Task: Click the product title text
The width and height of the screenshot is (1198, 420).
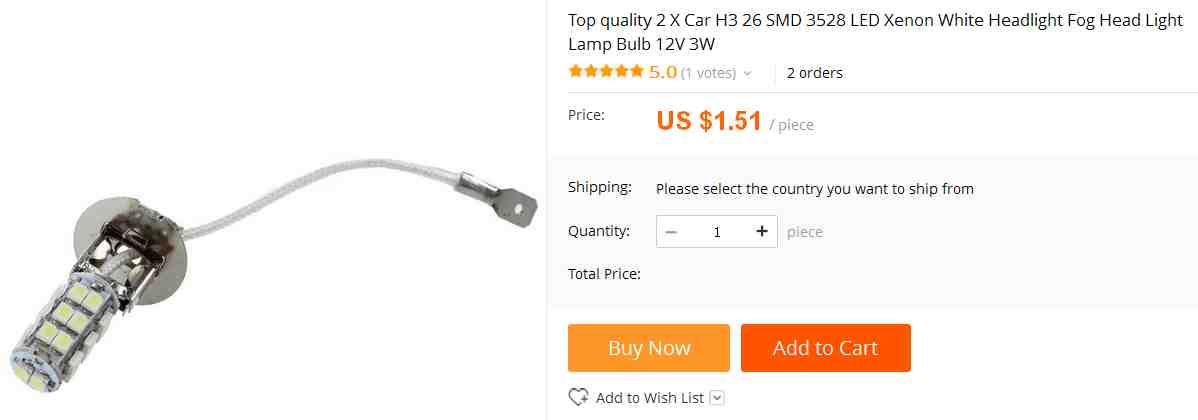Action: tap(876, 32)
